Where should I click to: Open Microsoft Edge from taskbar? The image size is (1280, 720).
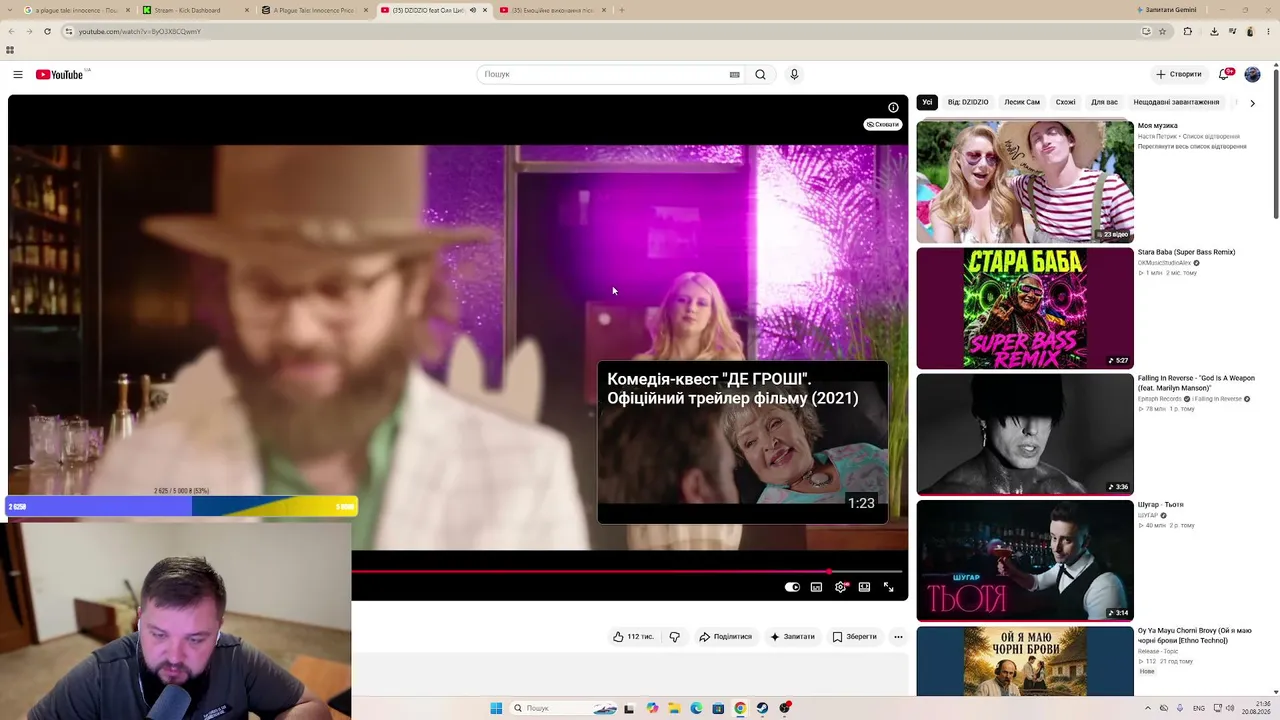pyautogui.click(x=696, y=708)
